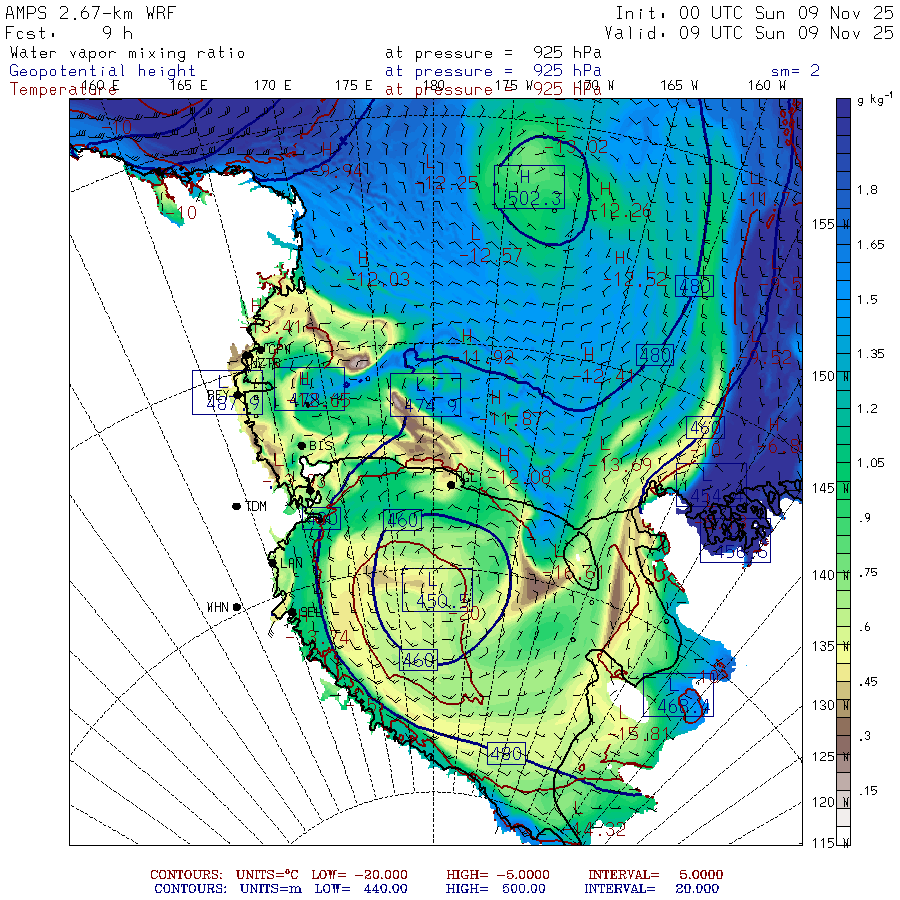Click the ".45" colorbar tick label
900x900 pixels.
click(867, 682)
